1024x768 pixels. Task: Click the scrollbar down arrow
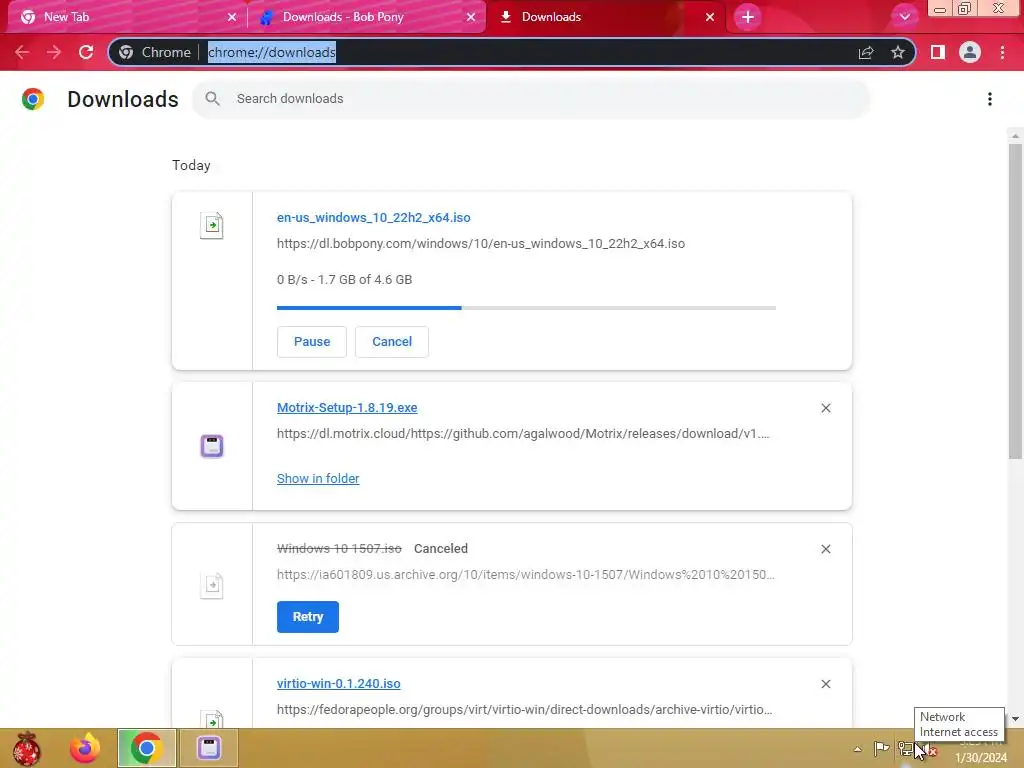[1015, 718]
